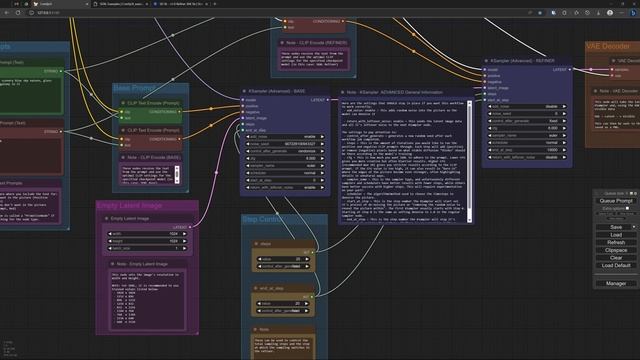Click noise_seed value field in KSampler BASE
This screenshot has height=360, width=640.
(x=284, y=144)
